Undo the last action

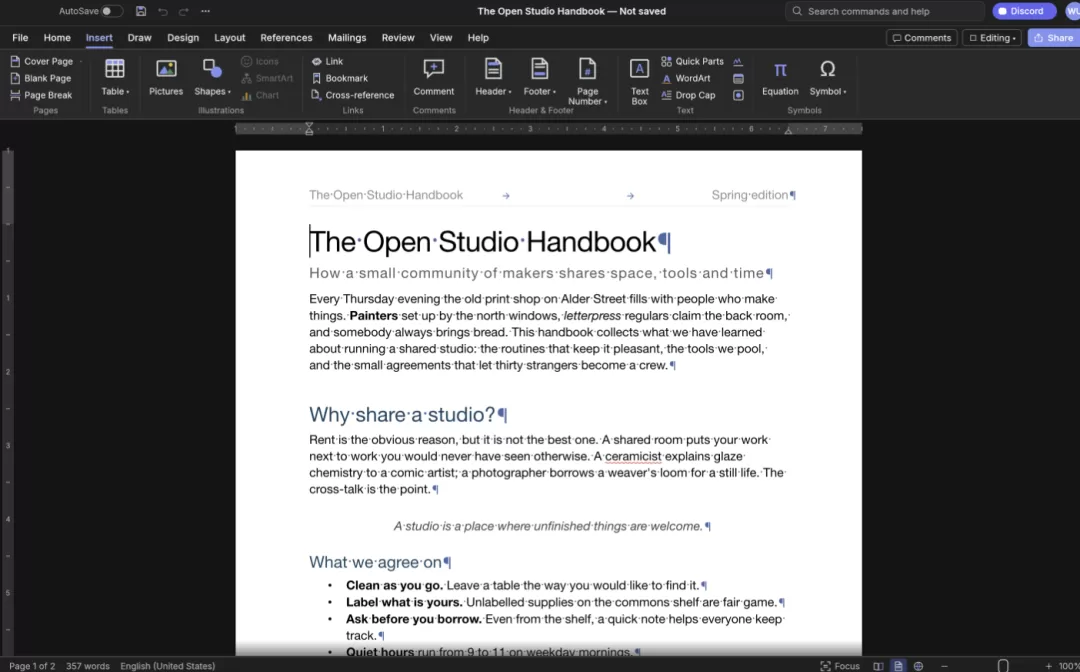pos(163,11)
